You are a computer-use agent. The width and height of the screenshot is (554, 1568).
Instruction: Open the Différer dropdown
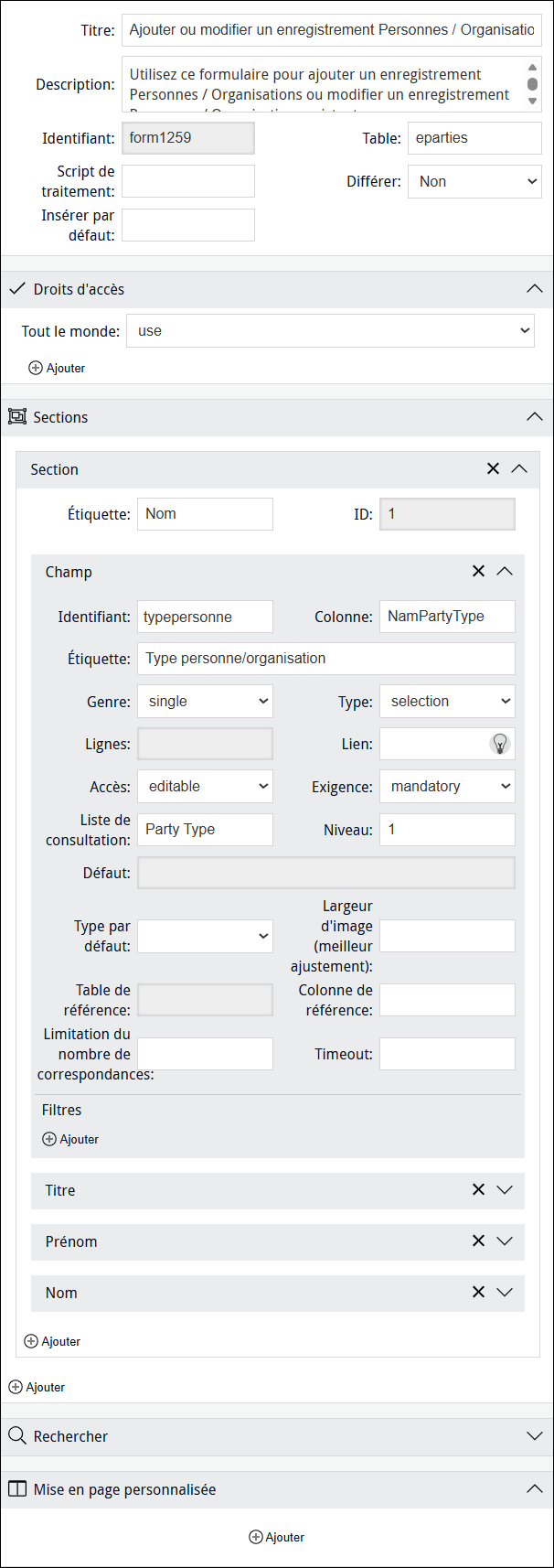(x=474, y=181)
